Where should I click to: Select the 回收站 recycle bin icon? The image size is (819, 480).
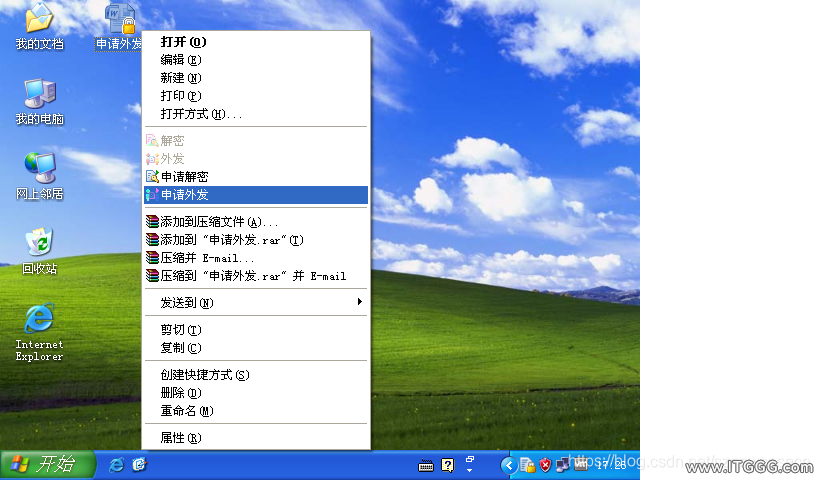39,251
